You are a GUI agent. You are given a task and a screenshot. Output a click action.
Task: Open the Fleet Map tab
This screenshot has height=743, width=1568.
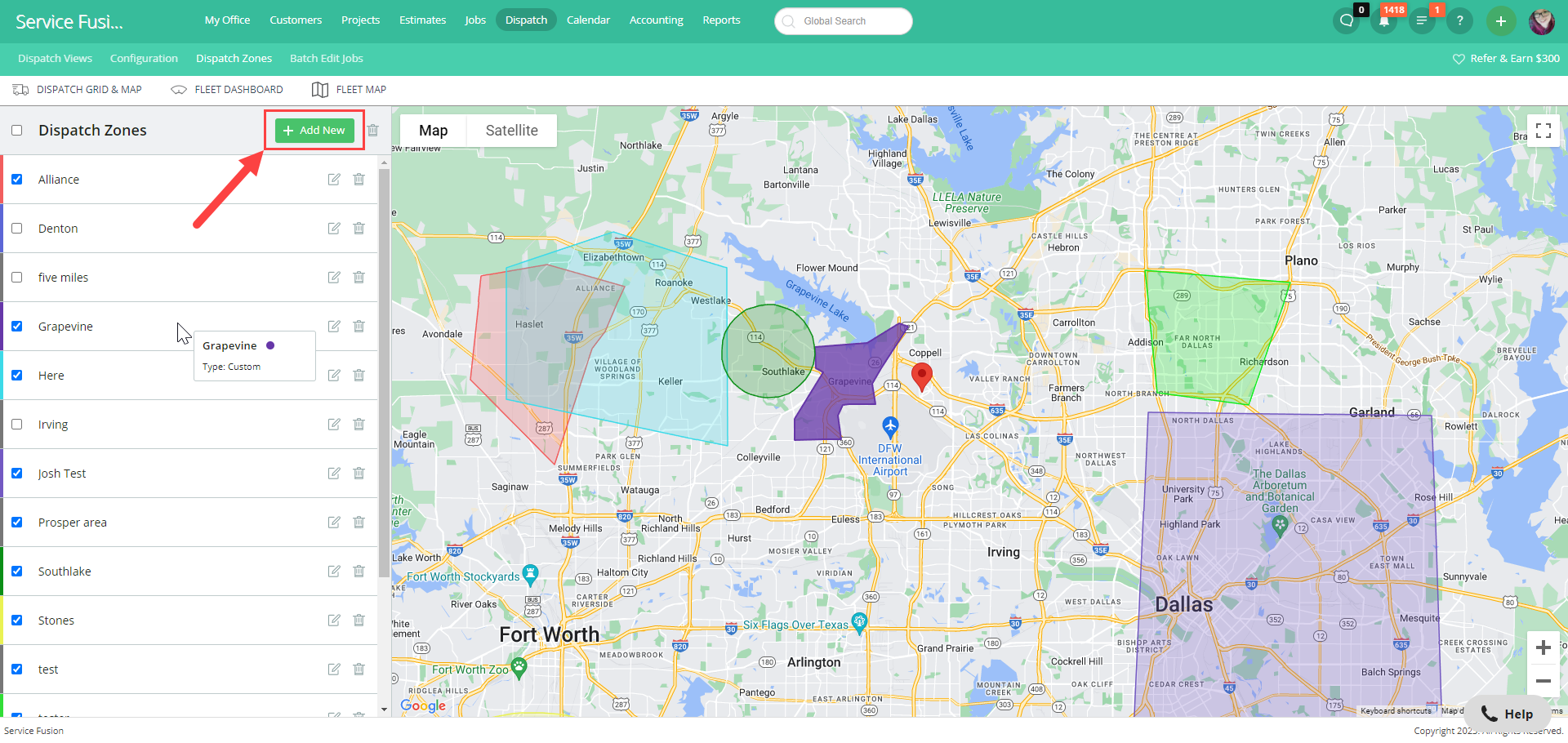tap(349, 90)
